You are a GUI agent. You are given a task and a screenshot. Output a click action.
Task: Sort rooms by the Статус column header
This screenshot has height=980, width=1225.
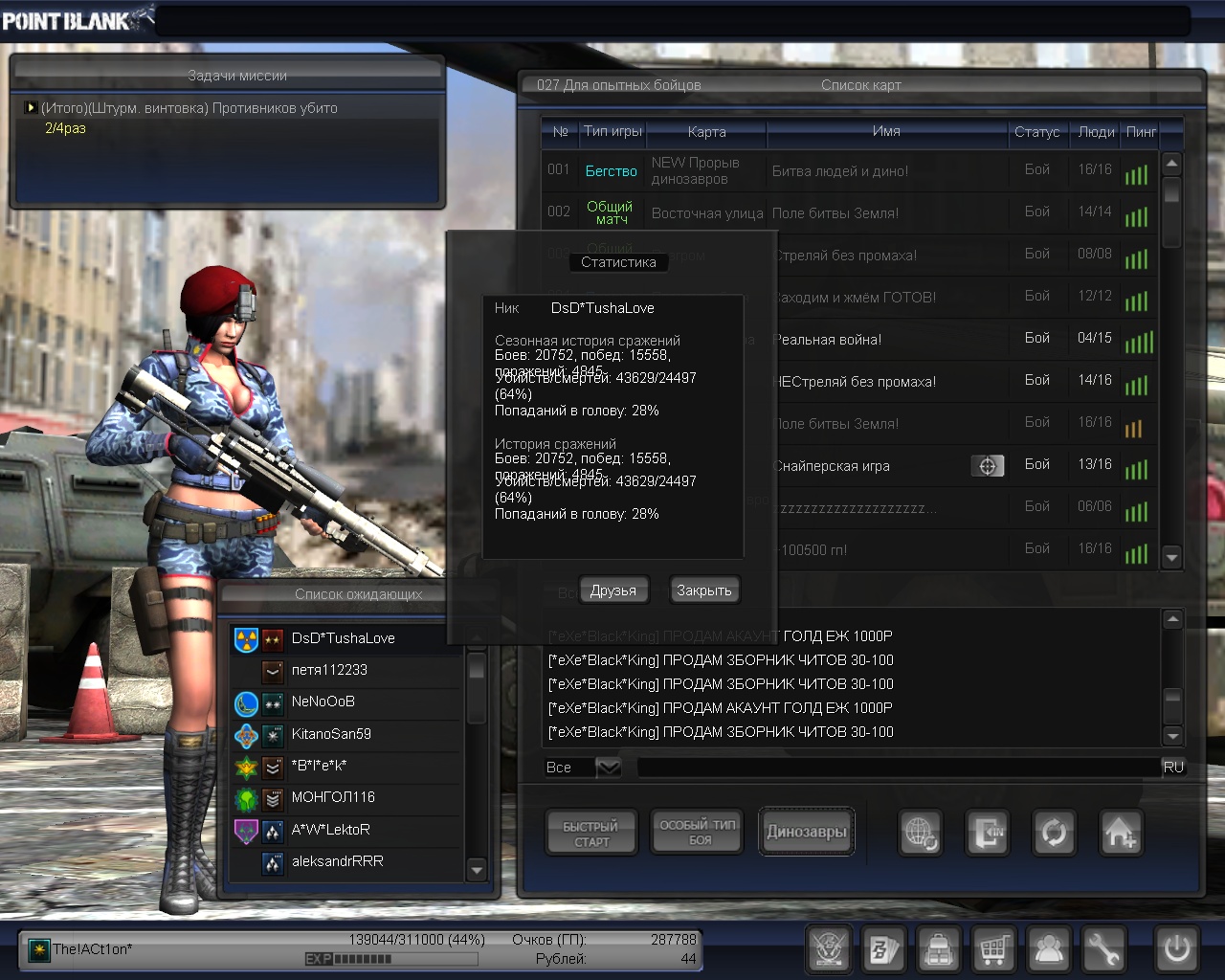pos(1037,132)
